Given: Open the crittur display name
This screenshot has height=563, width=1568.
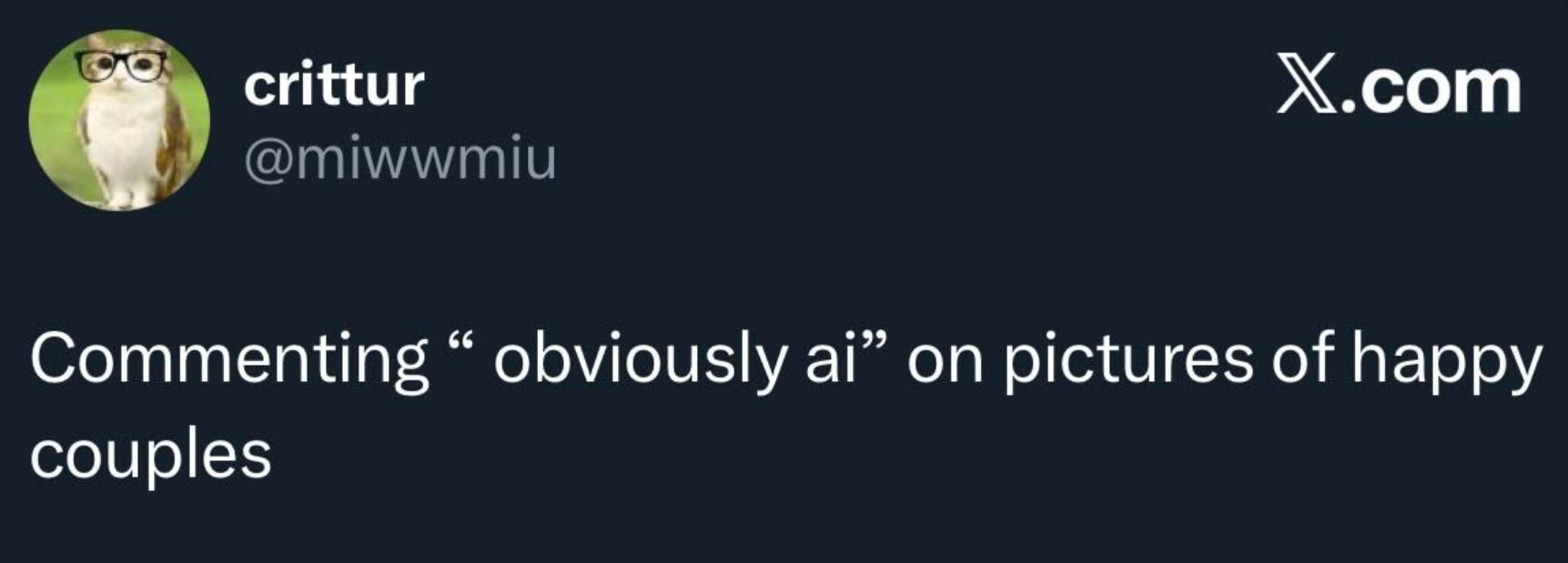Looking at the screenshot, I should click(x=333, y=85).
